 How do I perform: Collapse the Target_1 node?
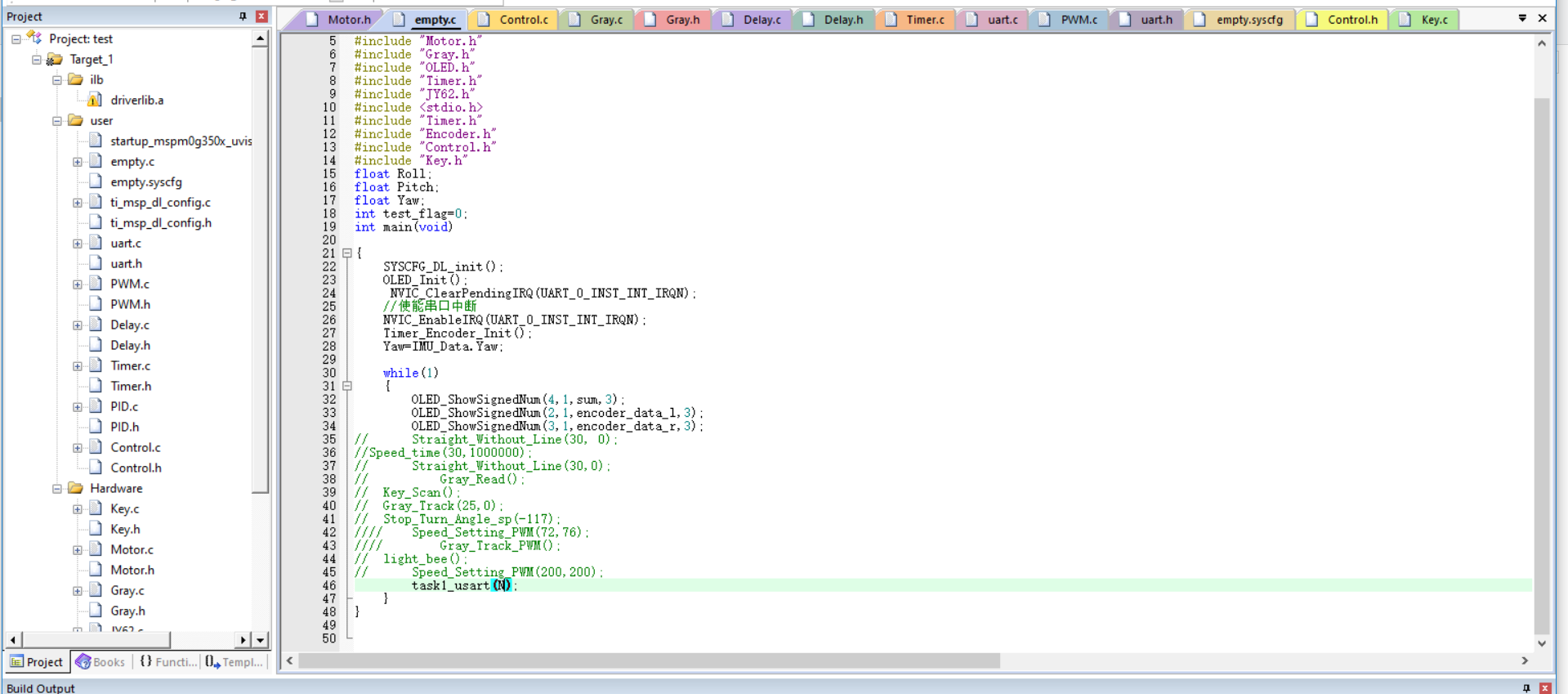point(37,59)
